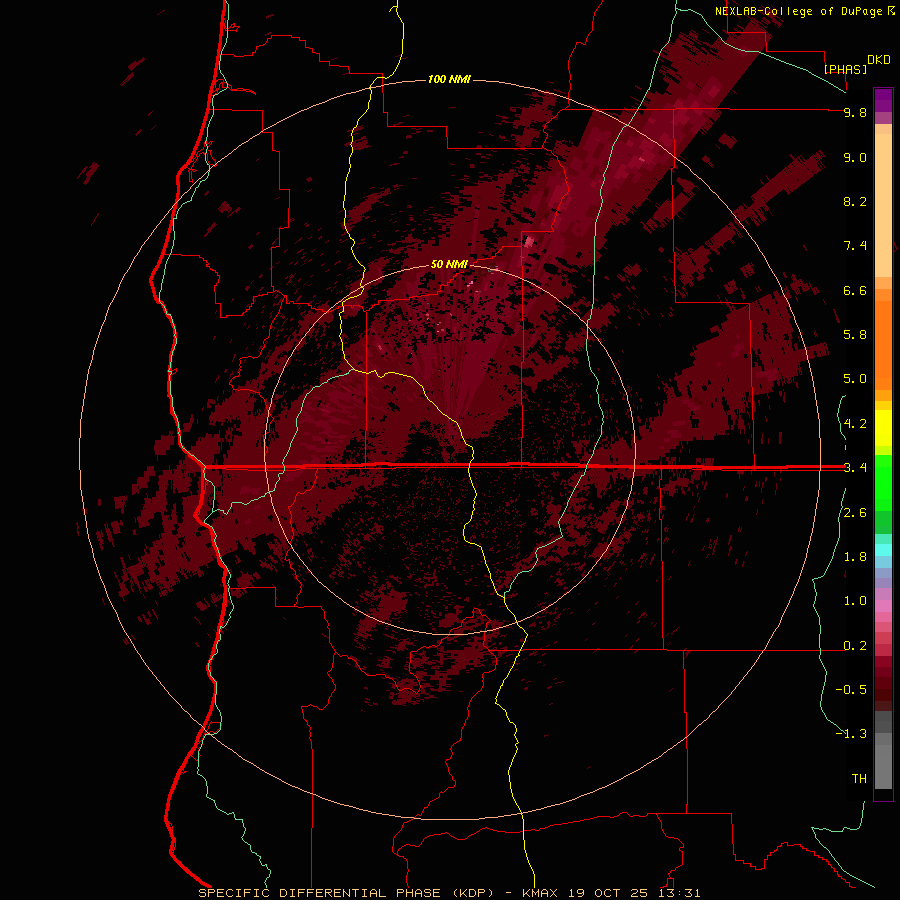Select the -1.3 legend value
The height and width of the screenshot is (900, 900).
[x=851, y=734]
